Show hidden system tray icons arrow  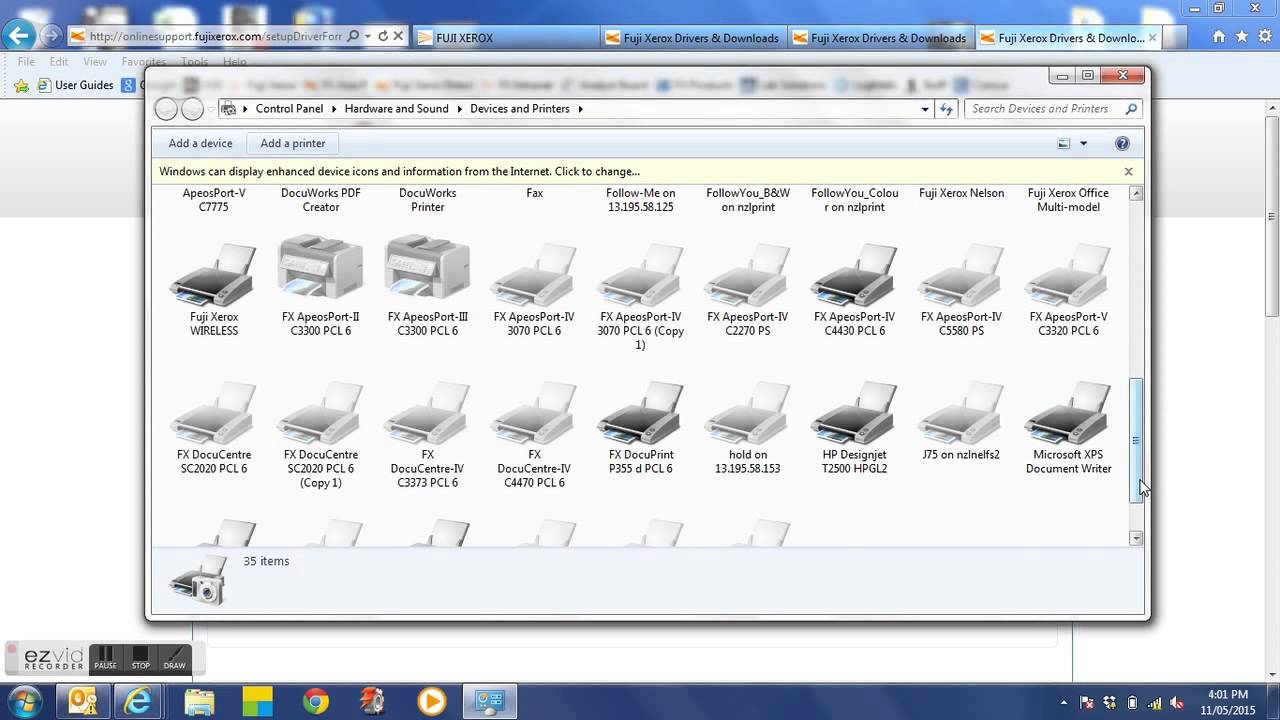1066,702
